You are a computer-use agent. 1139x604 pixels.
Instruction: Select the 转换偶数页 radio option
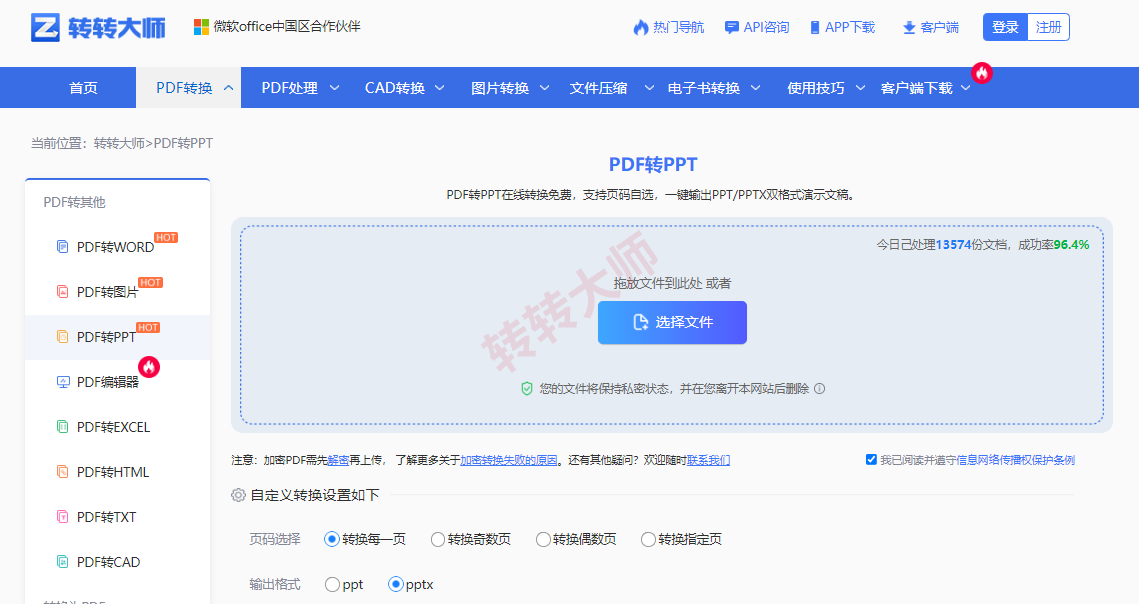point(543,539)
